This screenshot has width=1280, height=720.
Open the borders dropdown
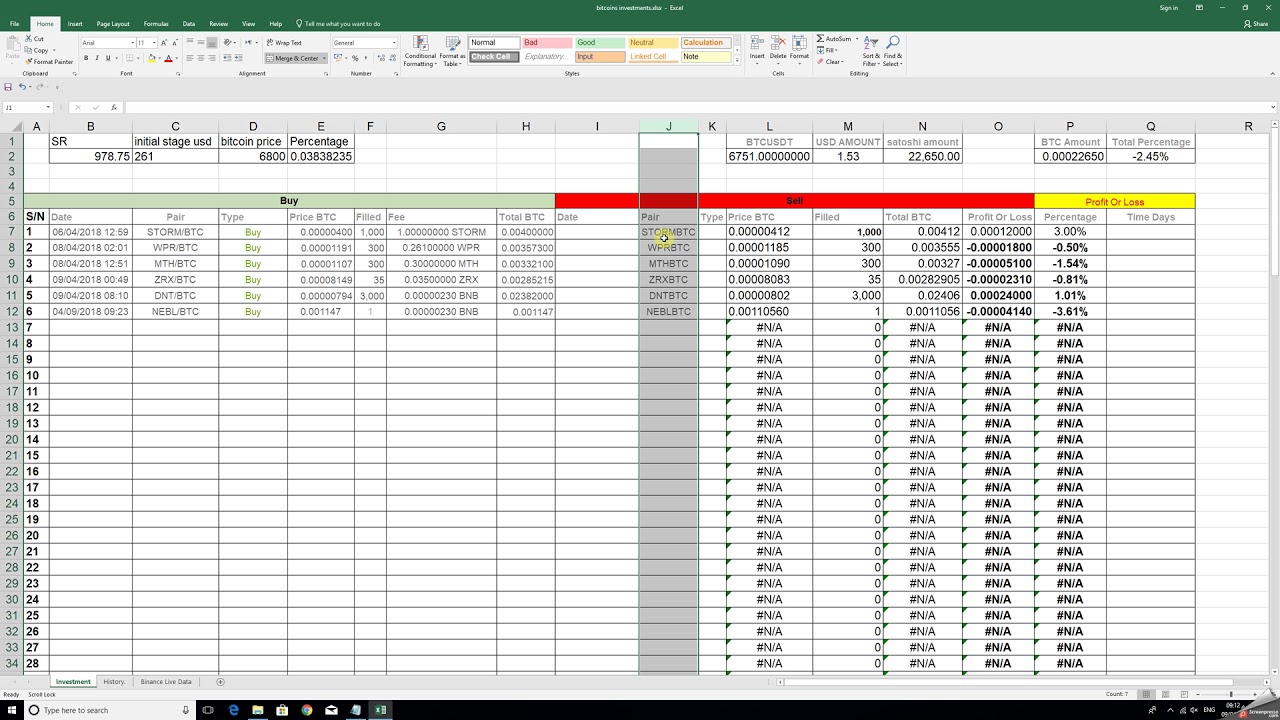[139, 58]
